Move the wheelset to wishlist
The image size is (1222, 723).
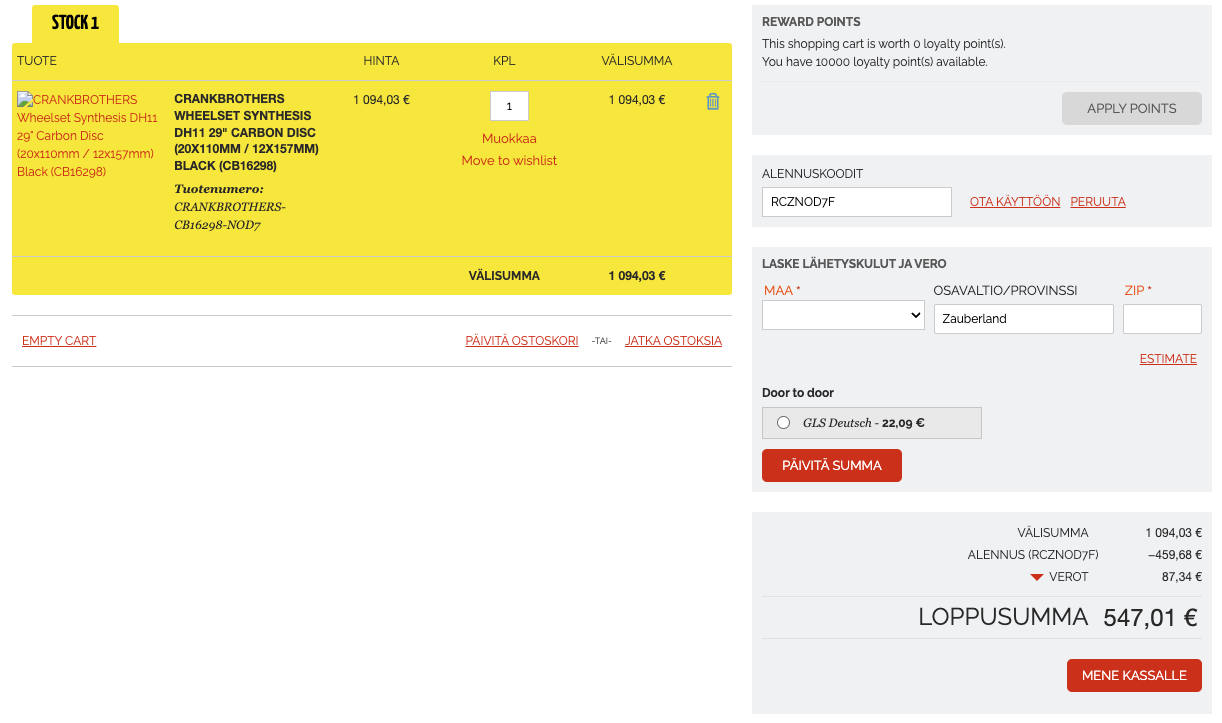point(509,161)
